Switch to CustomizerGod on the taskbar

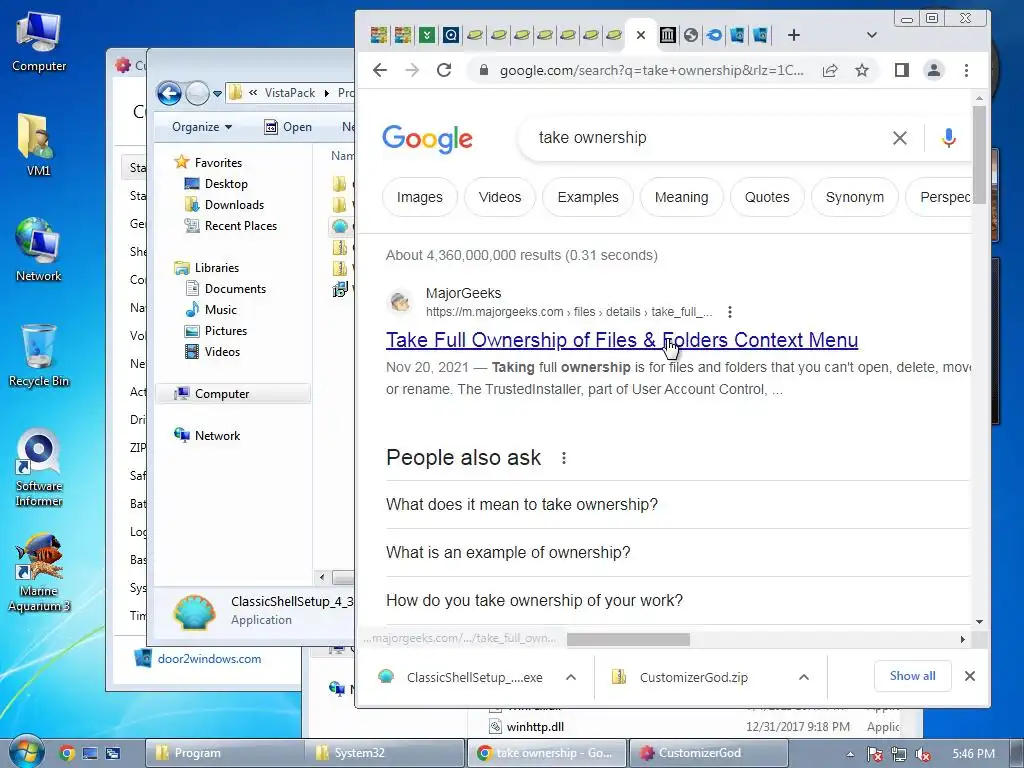(x=708, y=753)
